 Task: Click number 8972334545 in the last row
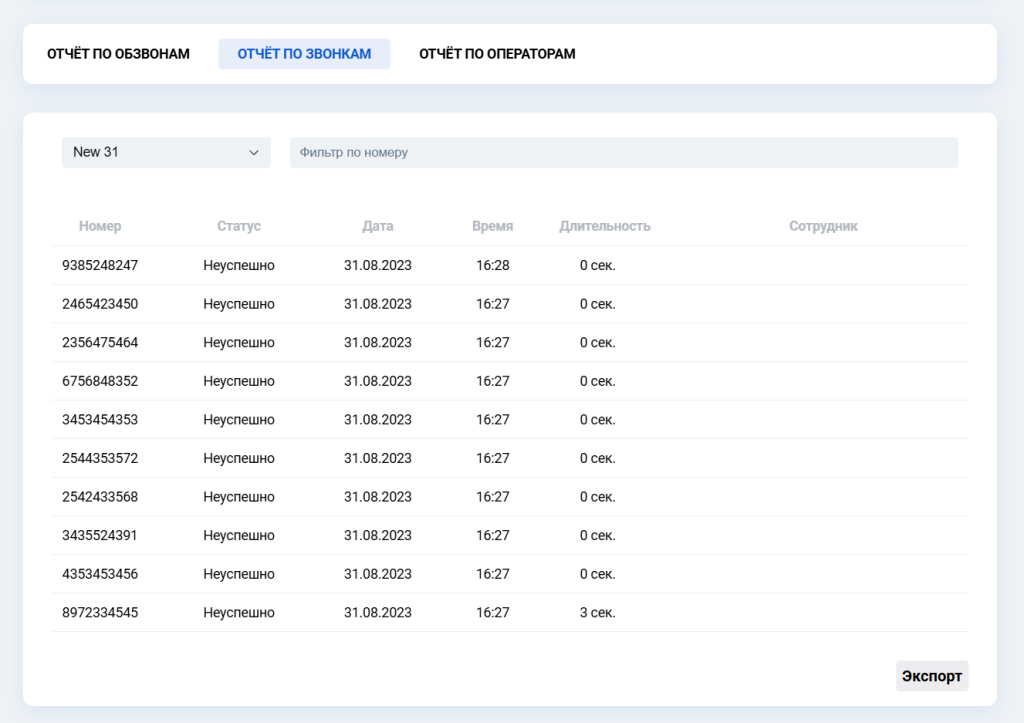coord(100,612)
